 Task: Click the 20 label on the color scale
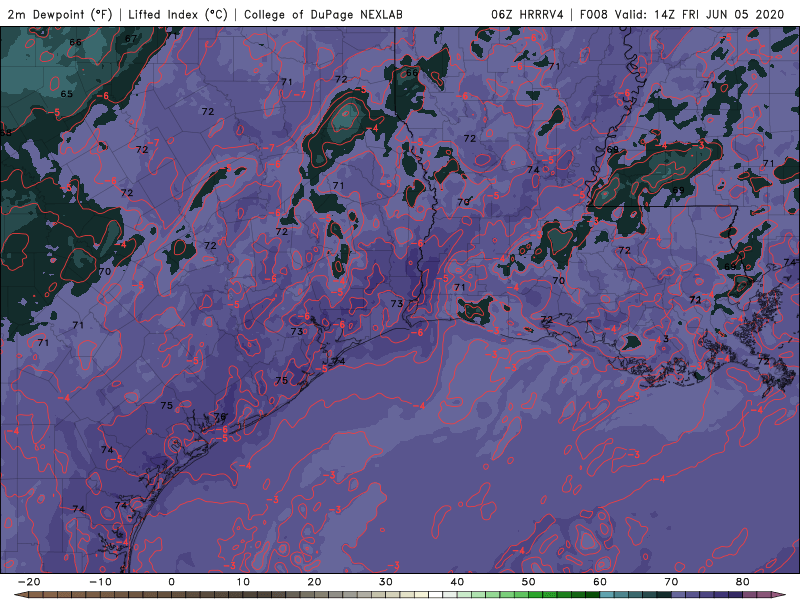[314, 582]
